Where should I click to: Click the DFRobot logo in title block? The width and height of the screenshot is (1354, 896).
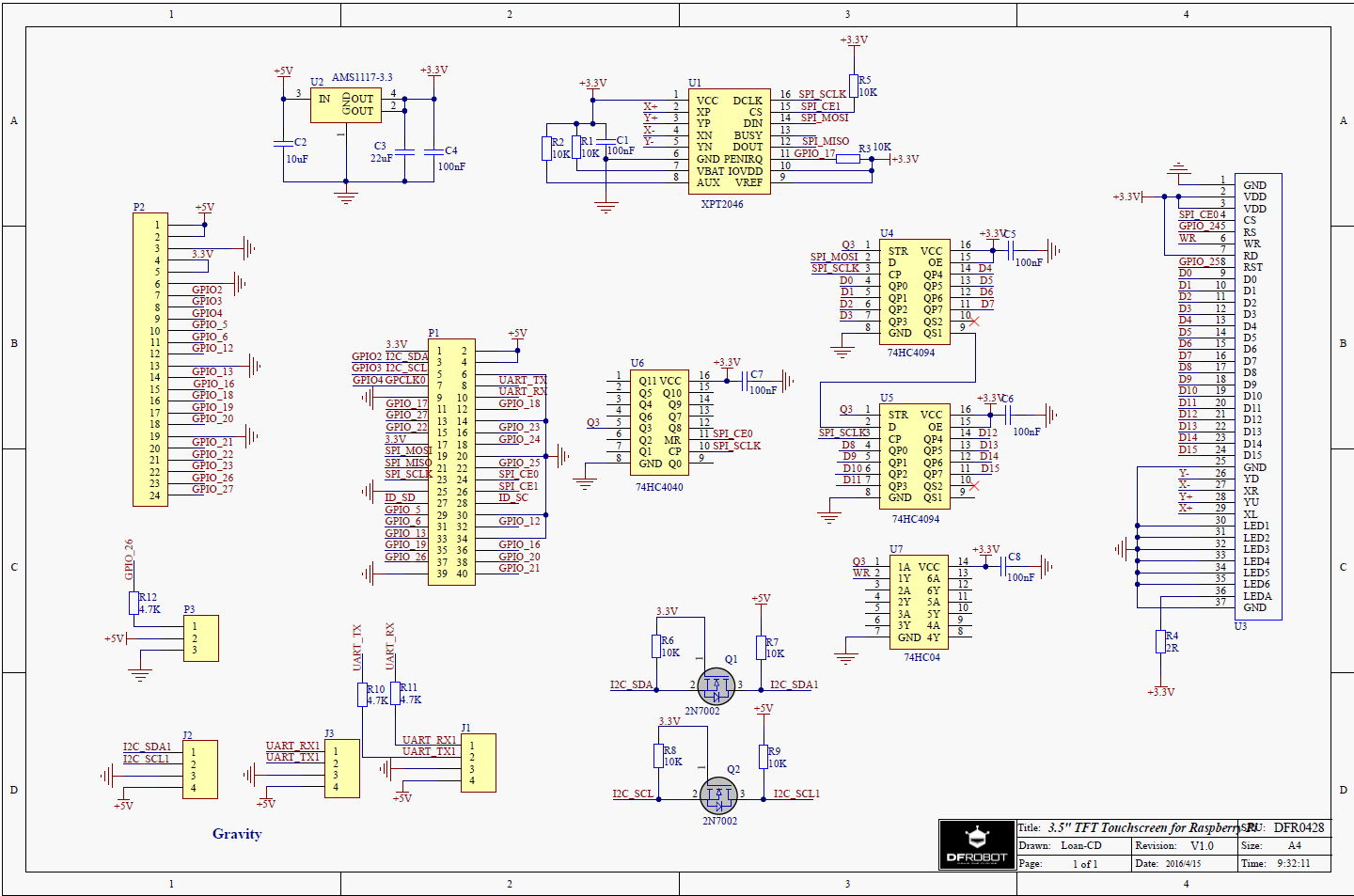click(977, 844)
